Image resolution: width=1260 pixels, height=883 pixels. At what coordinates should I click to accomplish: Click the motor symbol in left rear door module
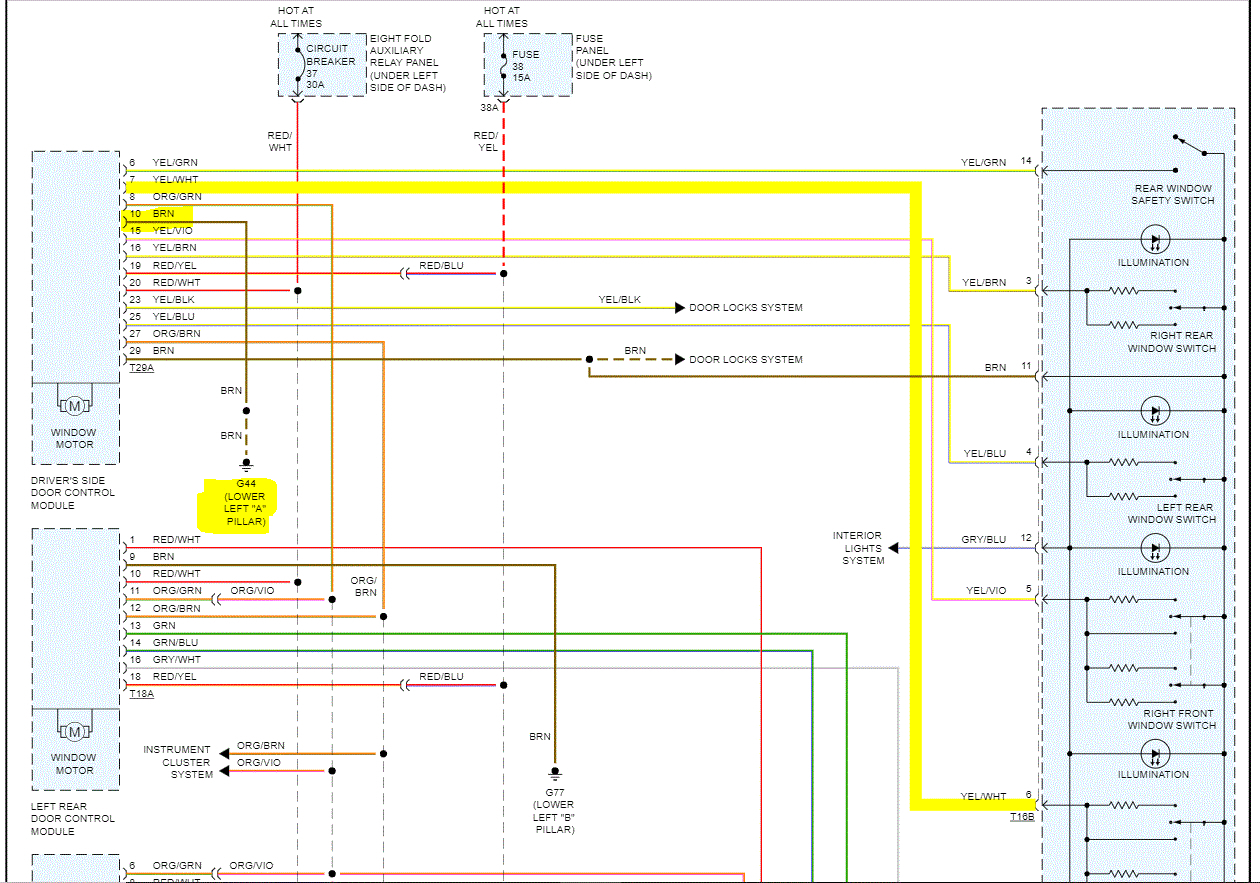coord(75,731)
